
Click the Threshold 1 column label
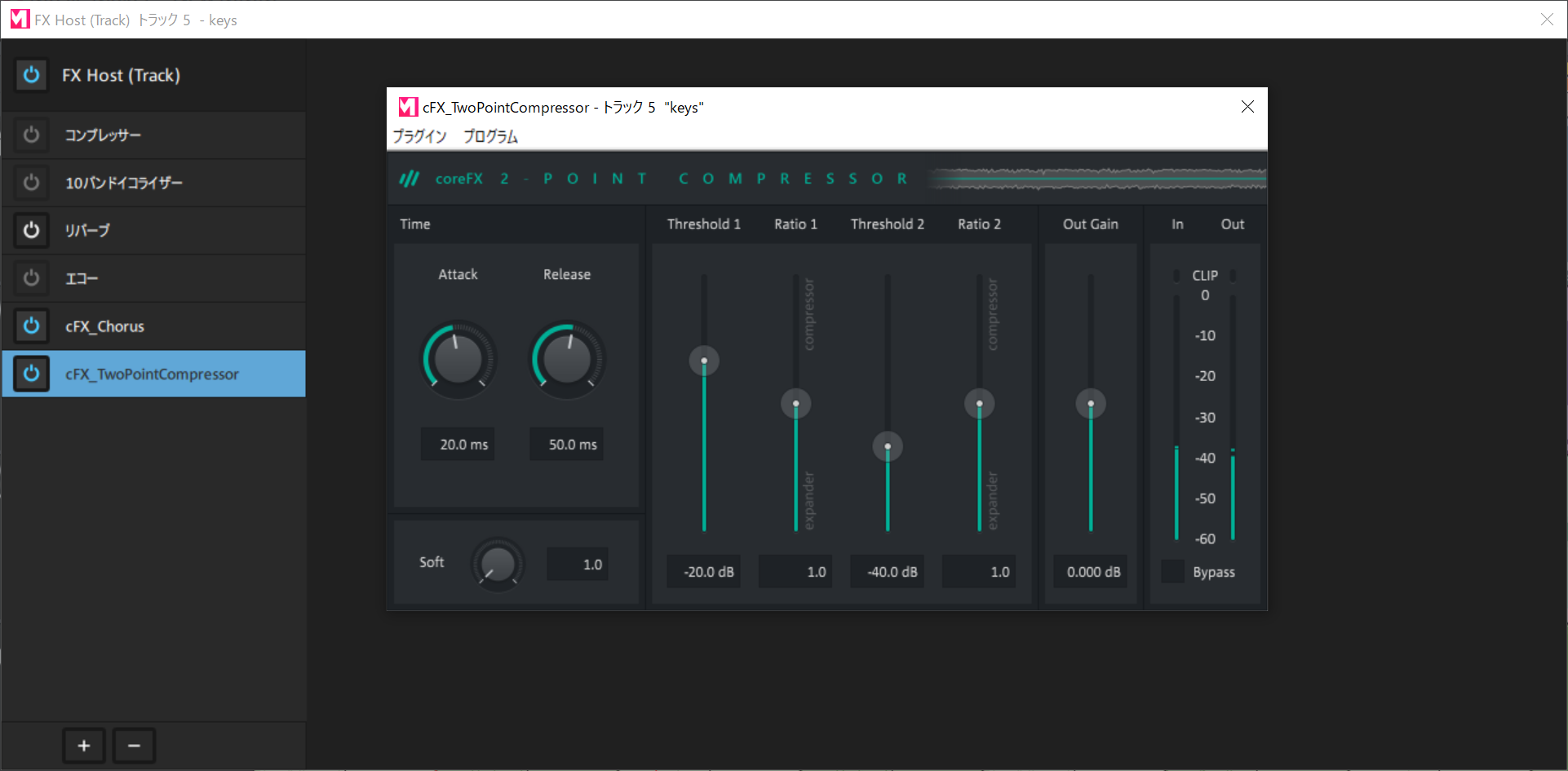click(704, 224)
